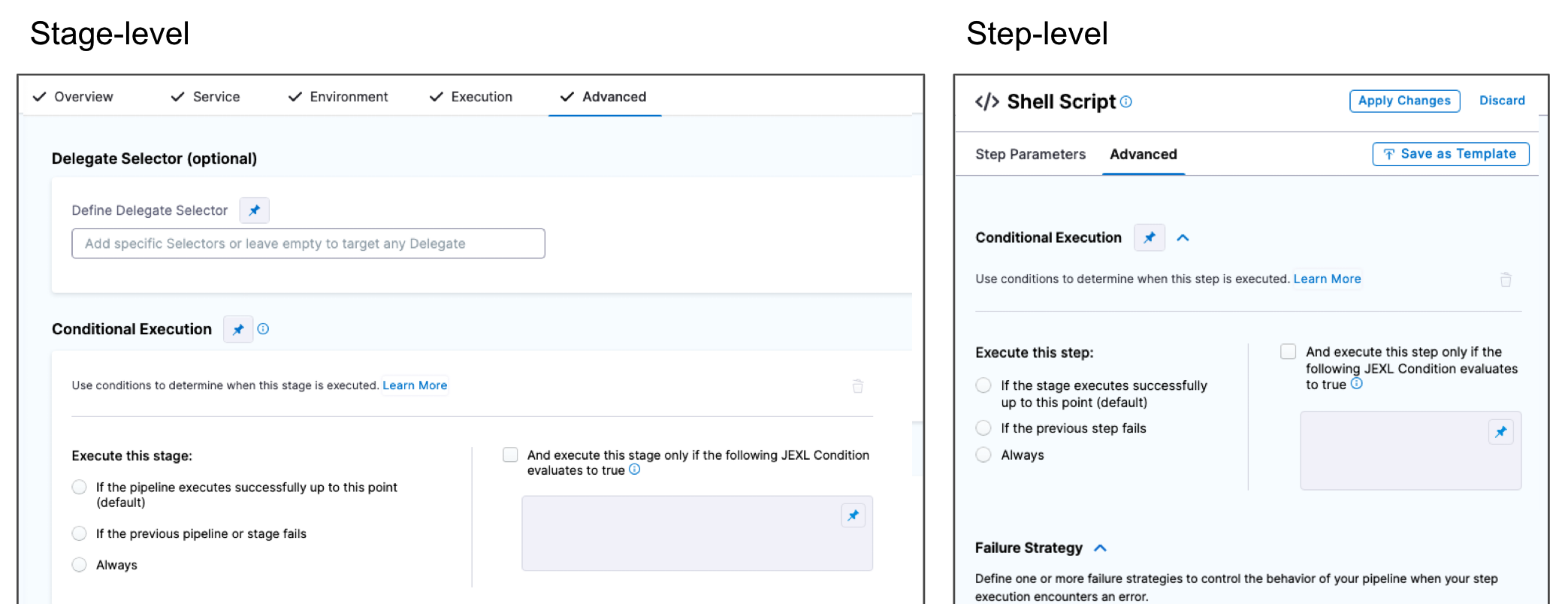Enable stage JEXL condition checkbox
Screen dimensions: 1568x604
coord(511,455)
